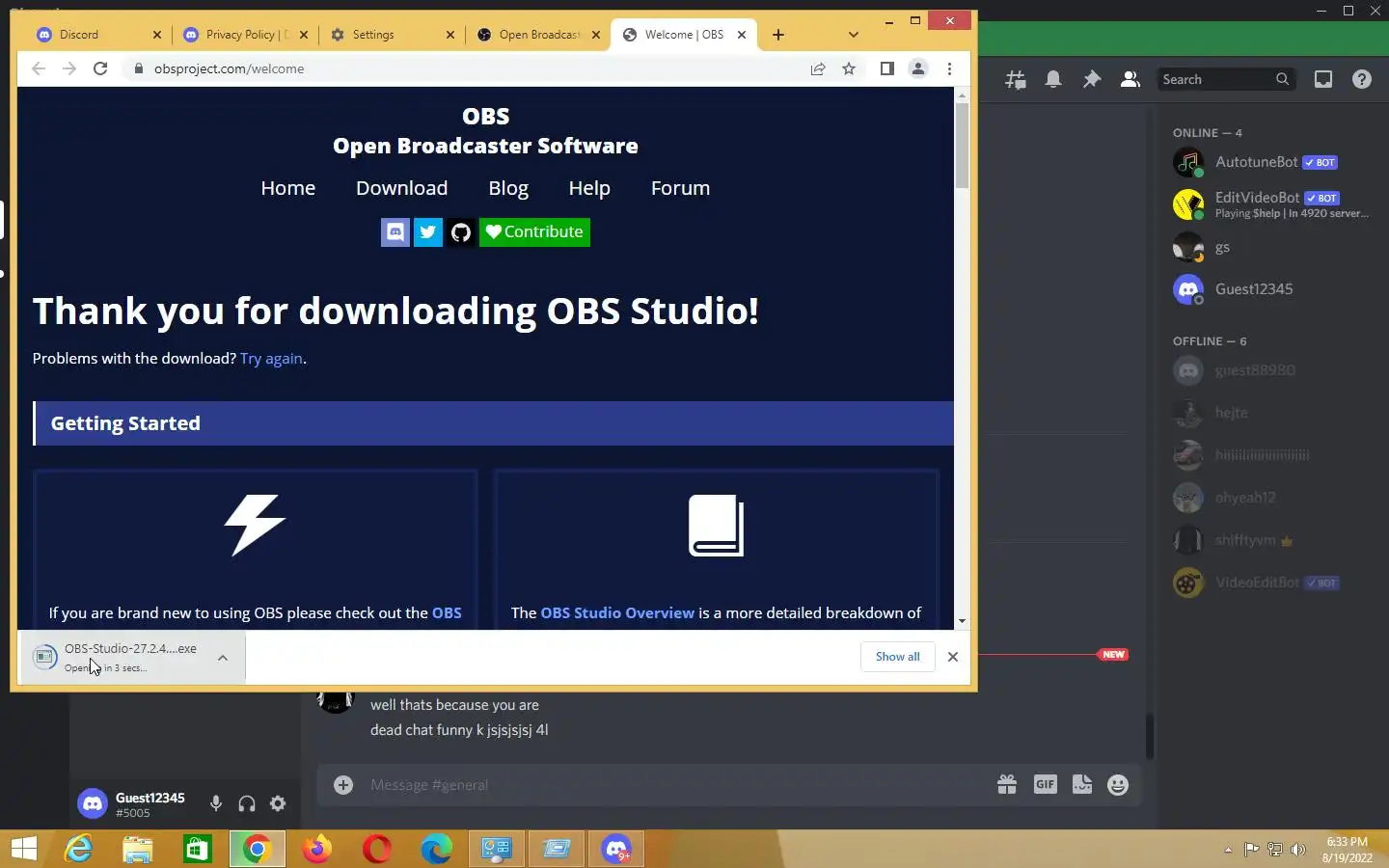Go forward in Chrome history
Image resolution: width=1389 pixels, height=868 pixels.
tap(69, 68)
